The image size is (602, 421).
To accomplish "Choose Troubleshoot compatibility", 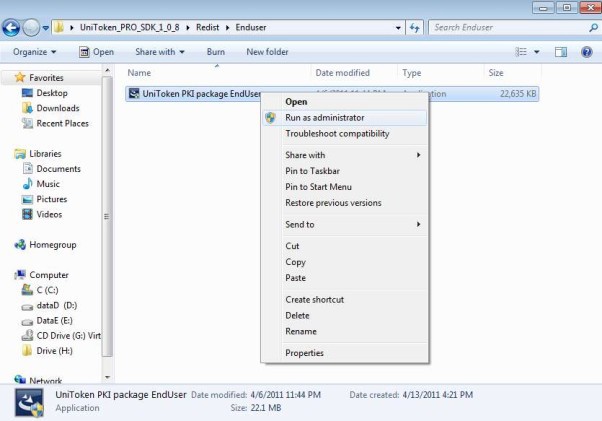I will [344, 134].
